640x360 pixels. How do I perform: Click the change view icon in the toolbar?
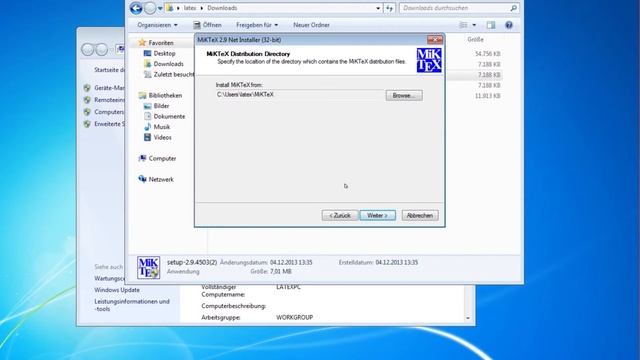pyautogui.click(x=463, y=25)
